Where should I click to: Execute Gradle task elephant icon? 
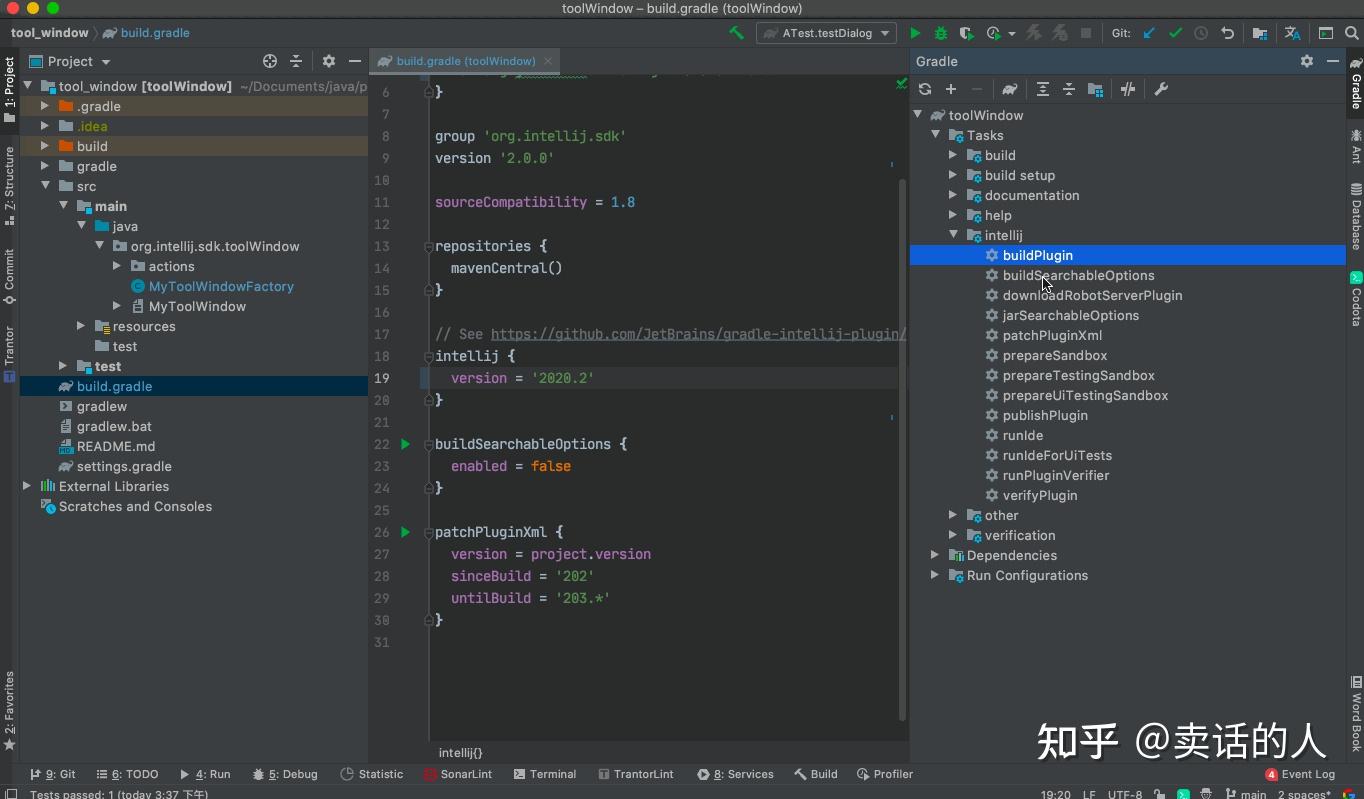[x=1010, y=89]
